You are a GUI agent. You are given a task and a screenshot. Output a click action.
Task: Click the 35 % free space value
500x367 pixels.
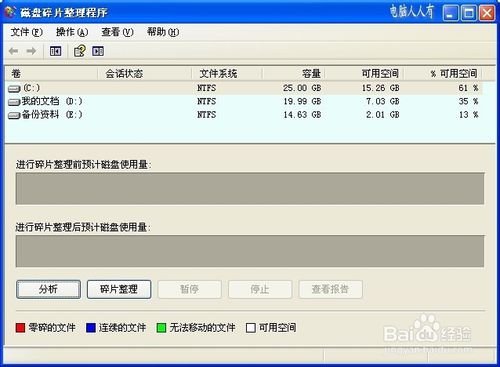tap(468, 102)
